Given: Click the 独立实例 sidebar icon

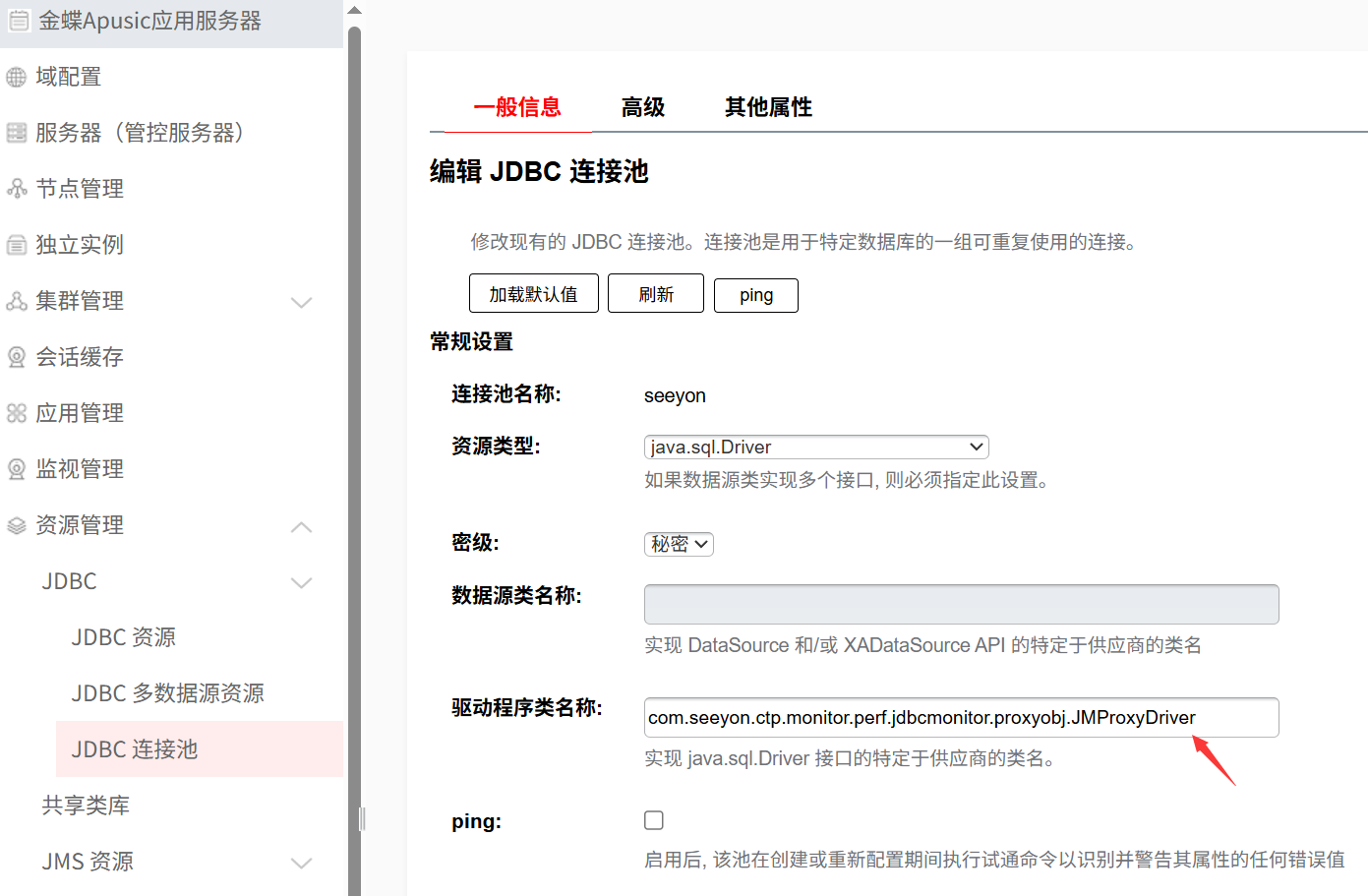Looking at the screenshot, I should click(x=17, y=245).
